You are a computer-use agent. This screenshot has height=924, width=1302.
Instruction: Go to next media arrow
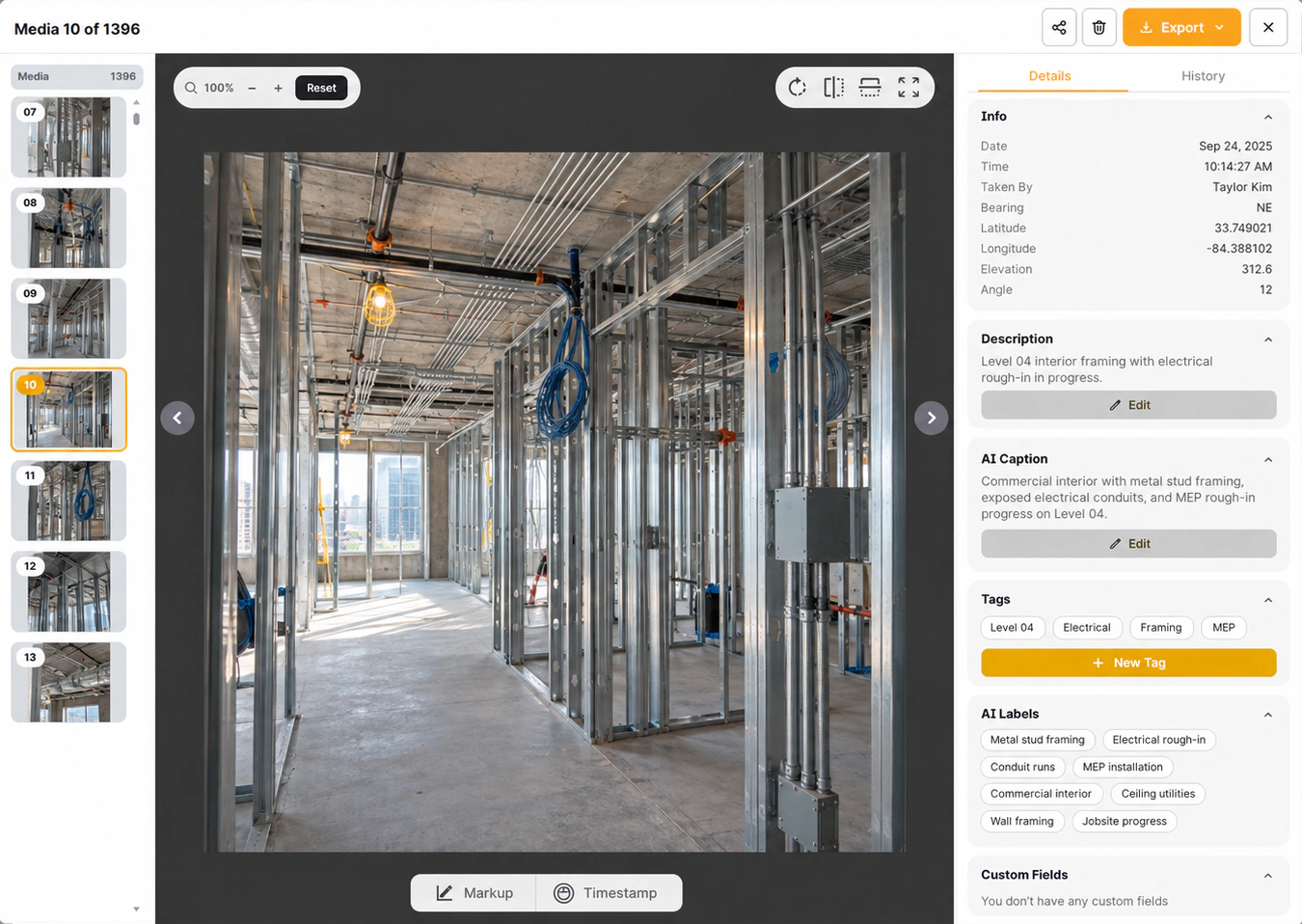(x=931, y=418)
